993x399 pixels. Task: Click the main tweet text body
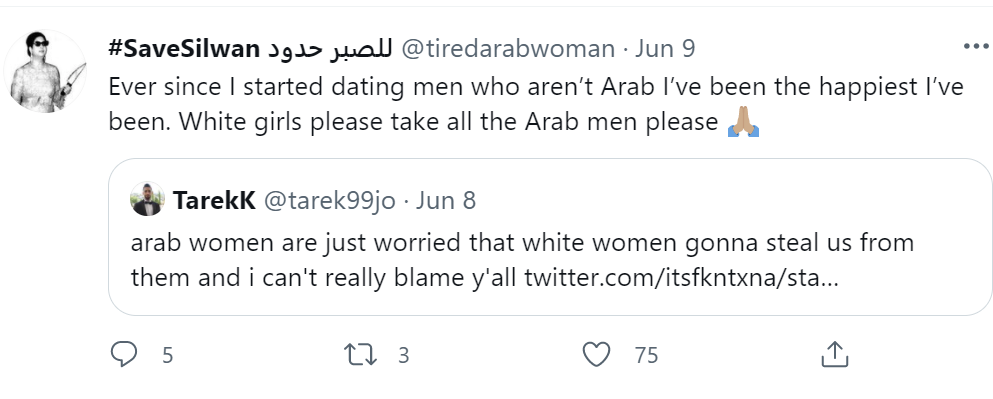(536, 104)
